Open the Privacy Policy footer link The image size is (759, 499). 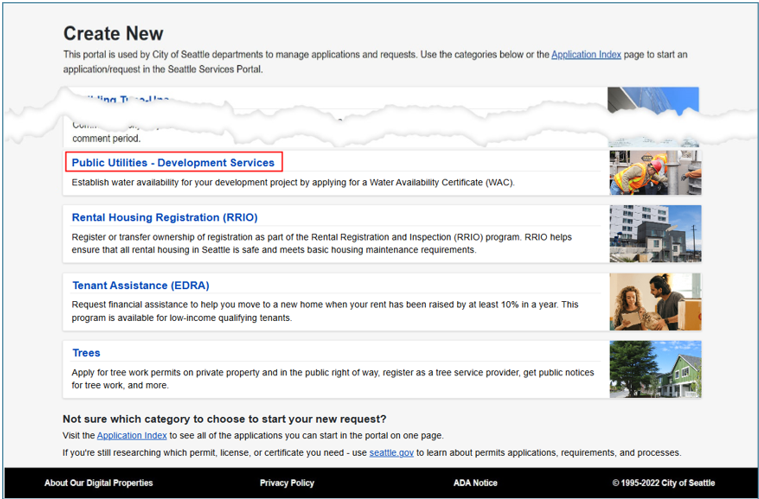288,483
